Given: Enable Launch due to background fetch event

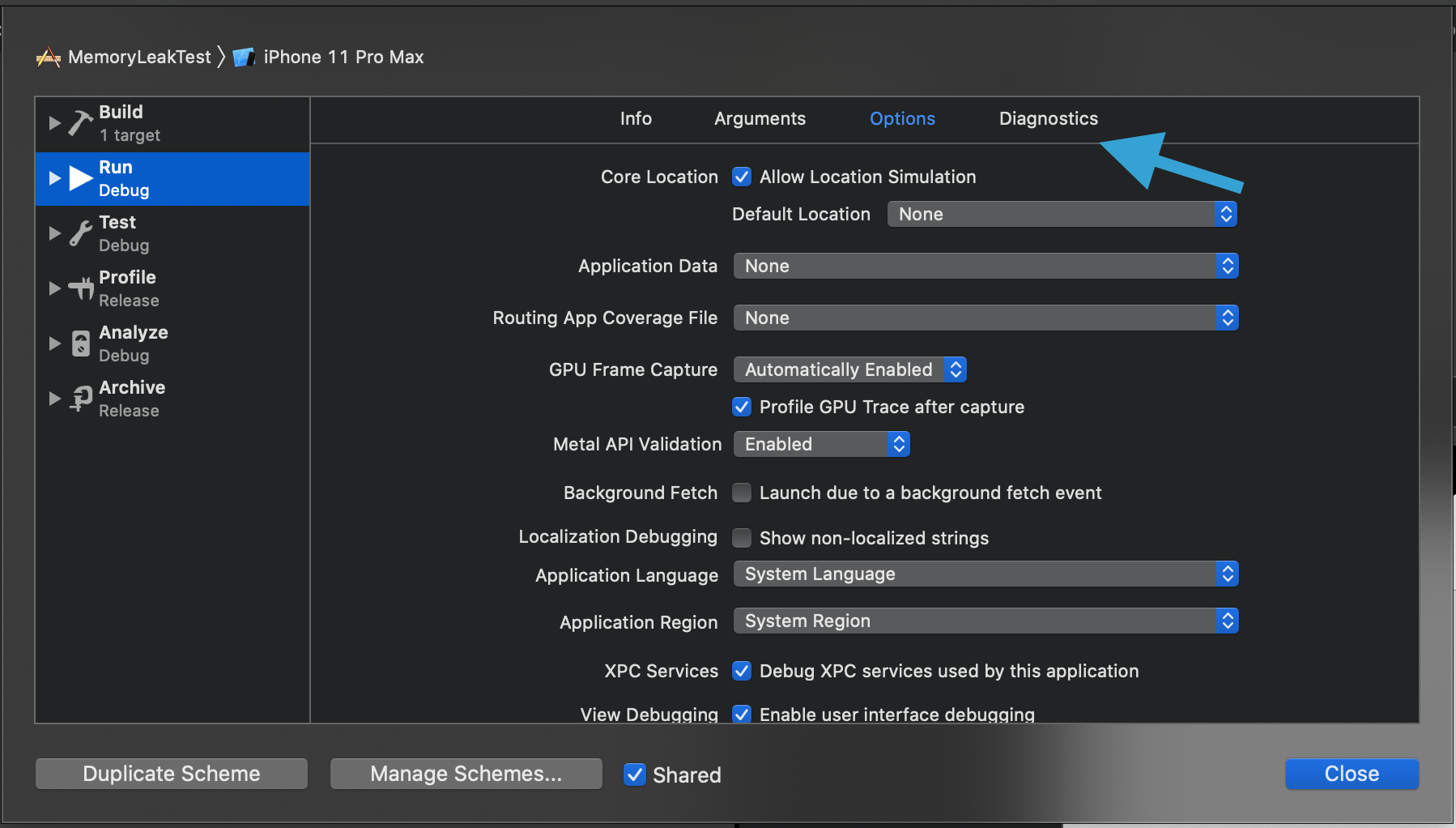Looking at the screenshot, I should point(742,493).
